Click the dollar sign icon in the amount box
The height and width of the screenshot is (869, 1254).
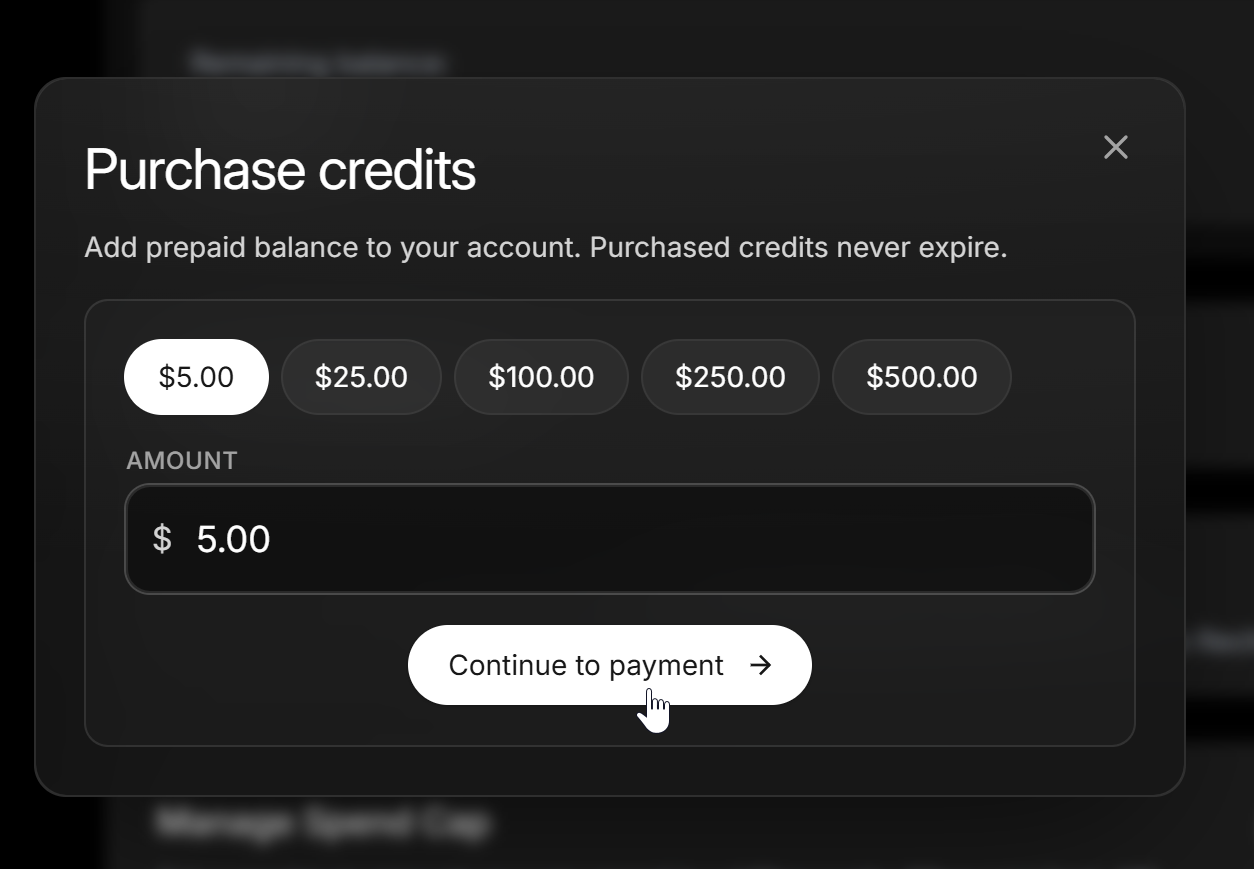[x=162, y=539]
